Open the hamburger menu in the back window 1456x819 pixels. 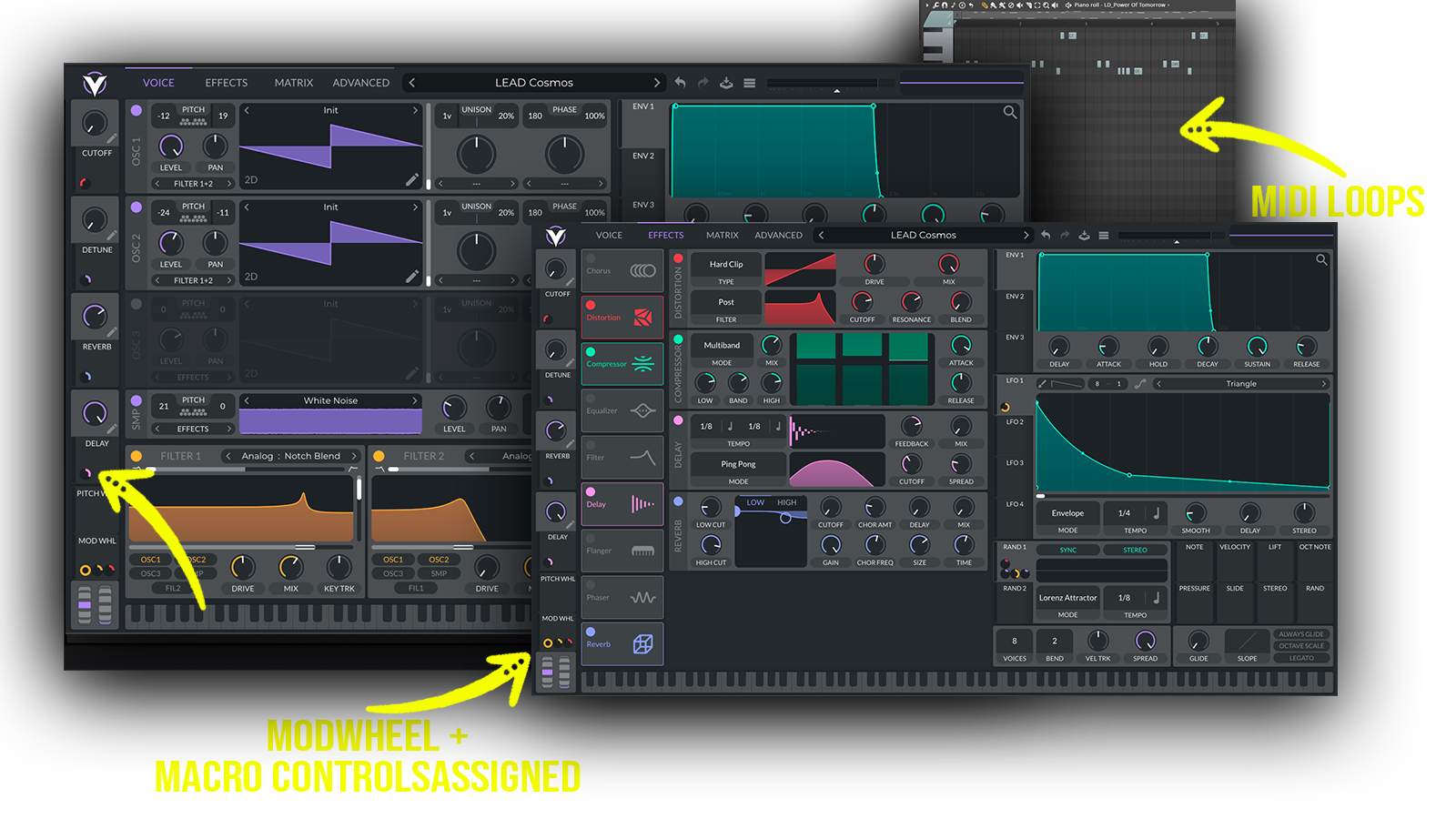[750, 83]
